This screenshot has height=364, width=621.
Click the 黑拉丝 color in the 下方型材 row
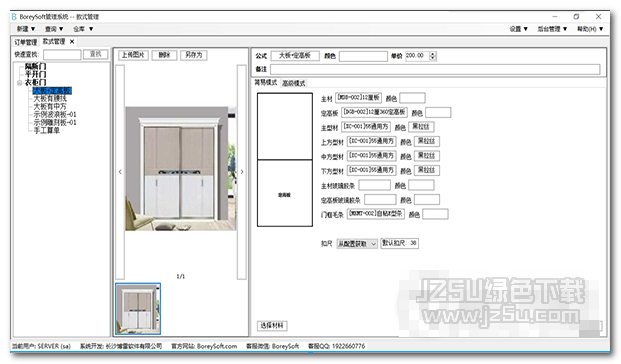coord(427,170)
